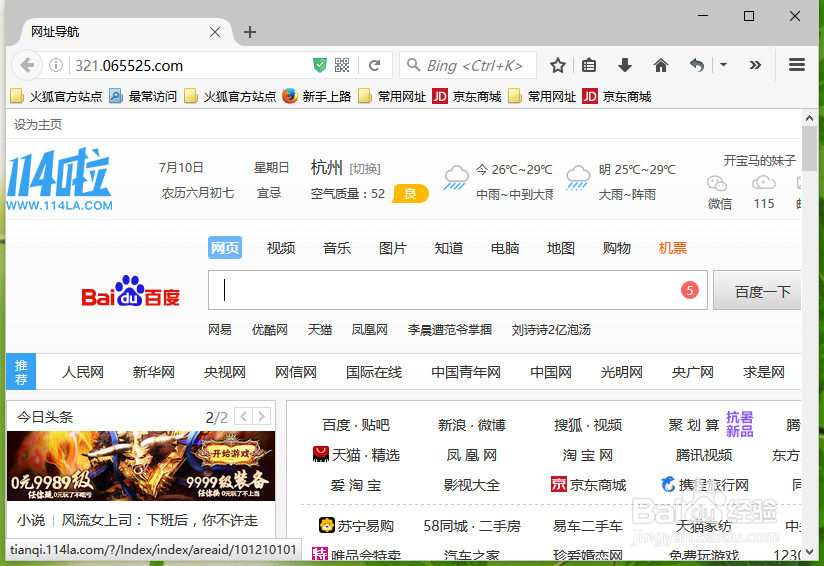Screen dimensions: 824x566
Task: Expand dropdown next to undo arrow
Action: pos(724,65)
